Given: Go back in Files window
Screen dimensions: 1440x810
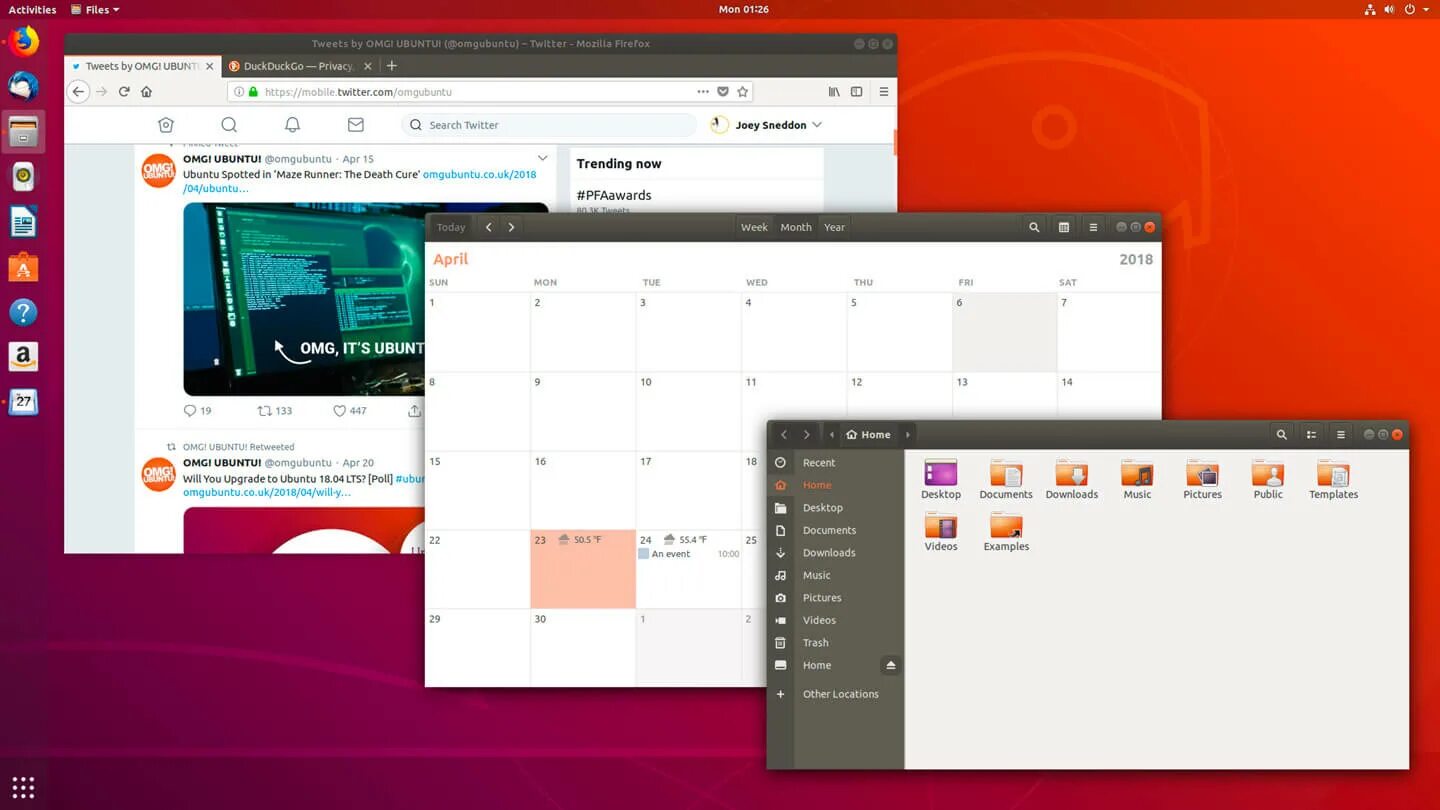Looking at the screenshot, I should pyautogui.click(x=784, y=434).
